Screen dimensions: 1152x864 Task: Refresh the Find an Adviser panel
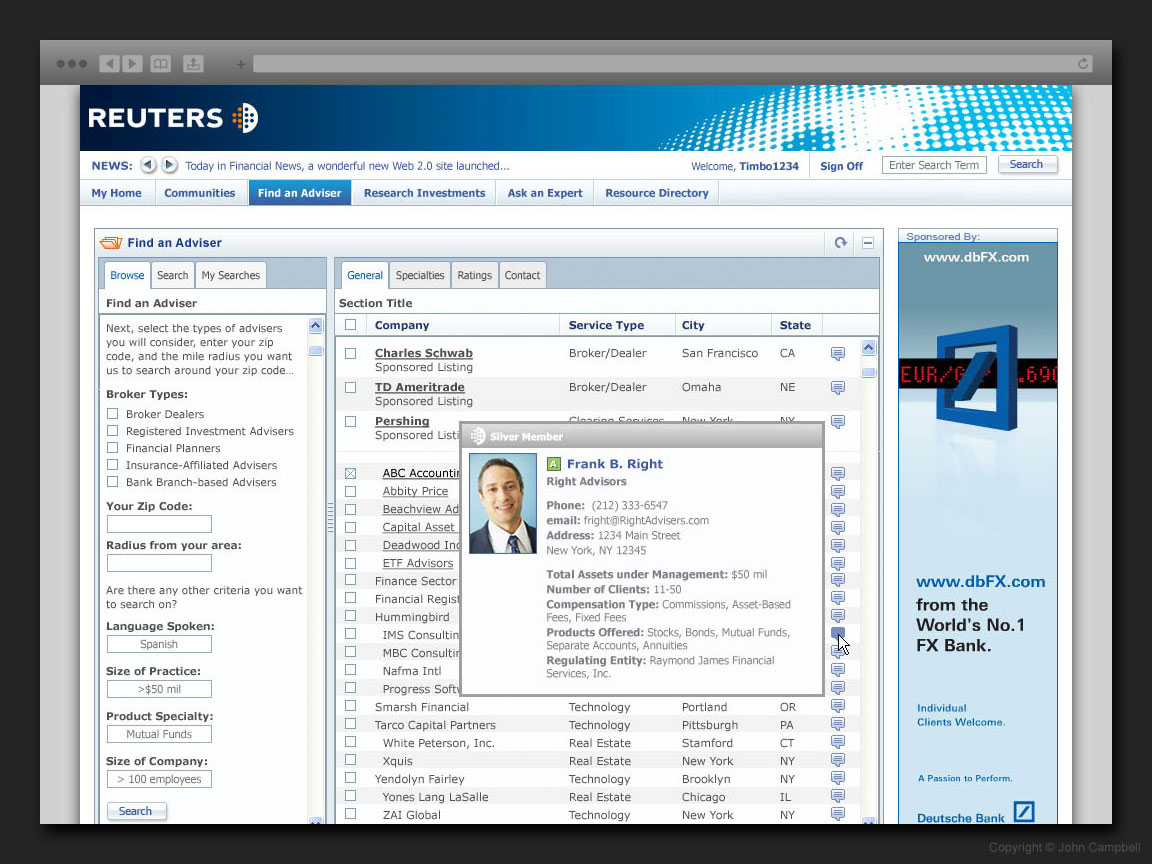(840, 242)
